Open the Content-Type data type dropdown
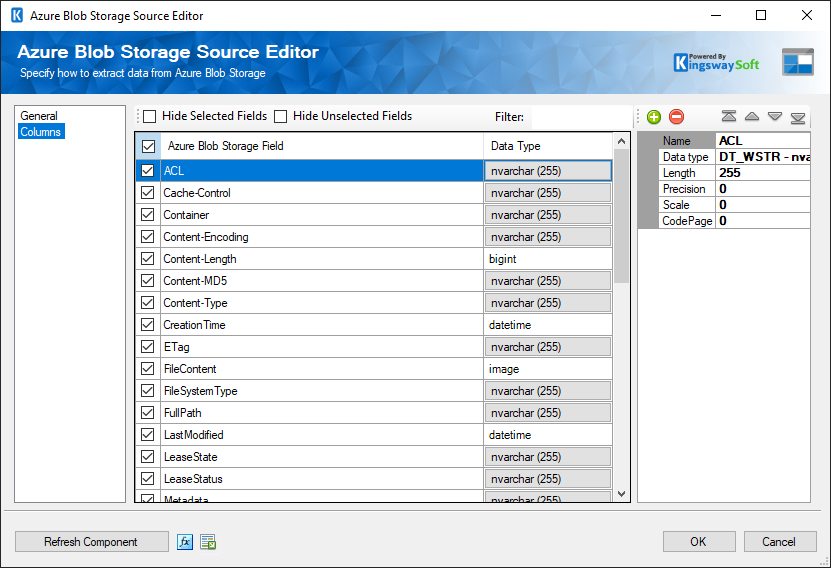 coord(548,303)
